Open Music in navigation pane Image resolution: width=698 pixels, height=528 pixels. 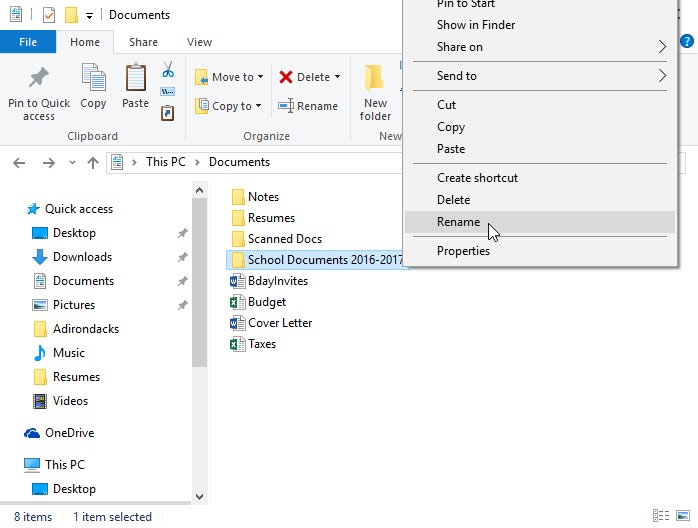coord(59,353)
